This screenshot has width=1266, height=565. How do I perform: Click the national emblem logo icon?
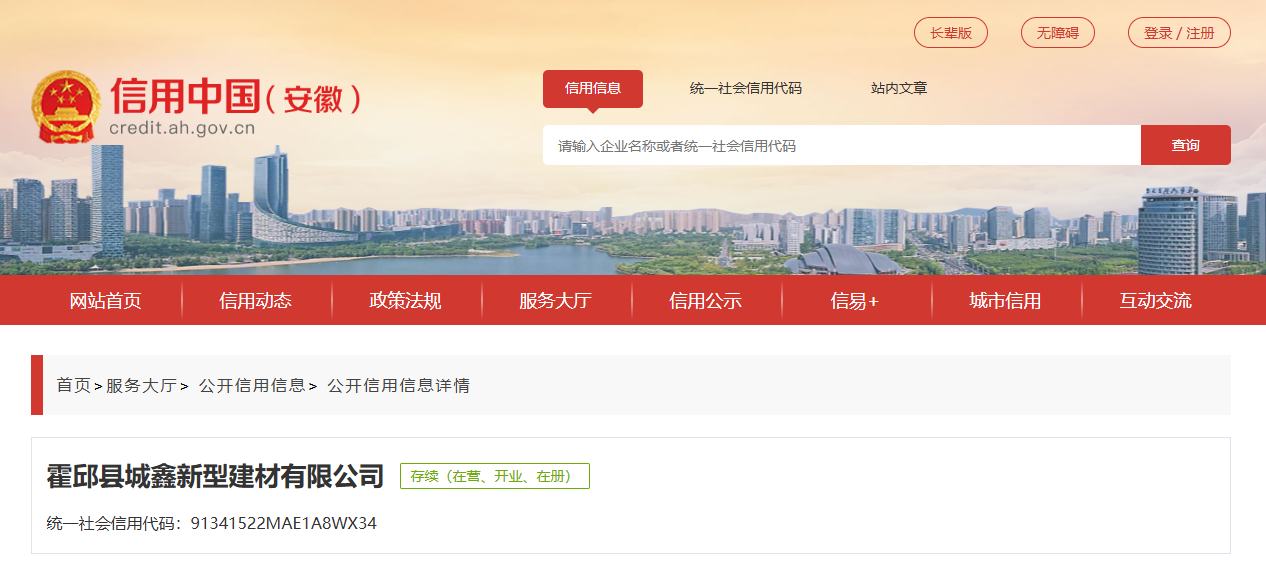pyautogui.click(x=66, y=108)
